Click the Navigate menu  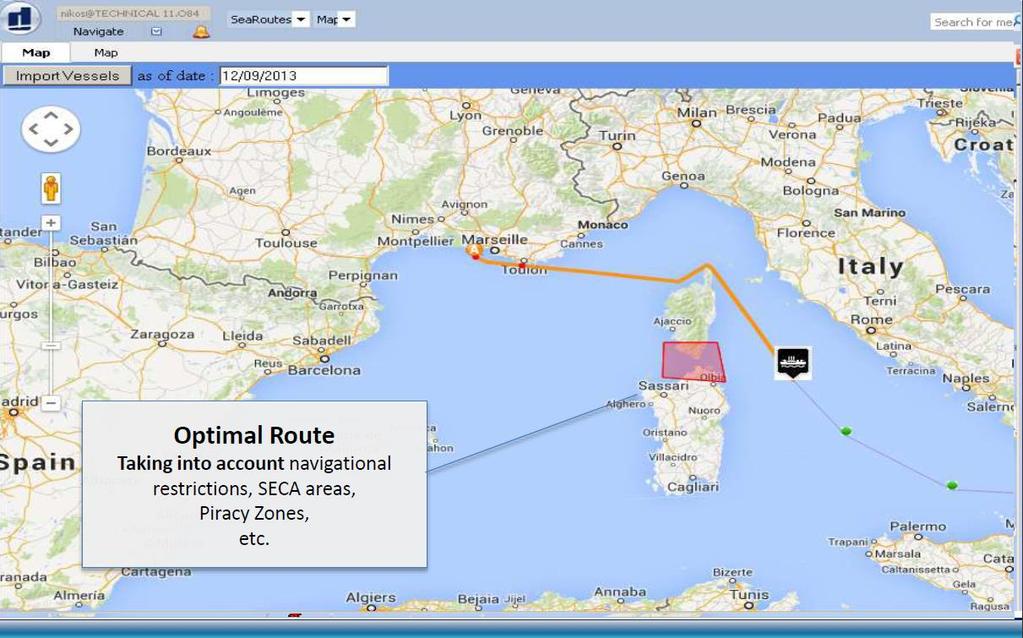pyautogui.click(x=98, y=31)
